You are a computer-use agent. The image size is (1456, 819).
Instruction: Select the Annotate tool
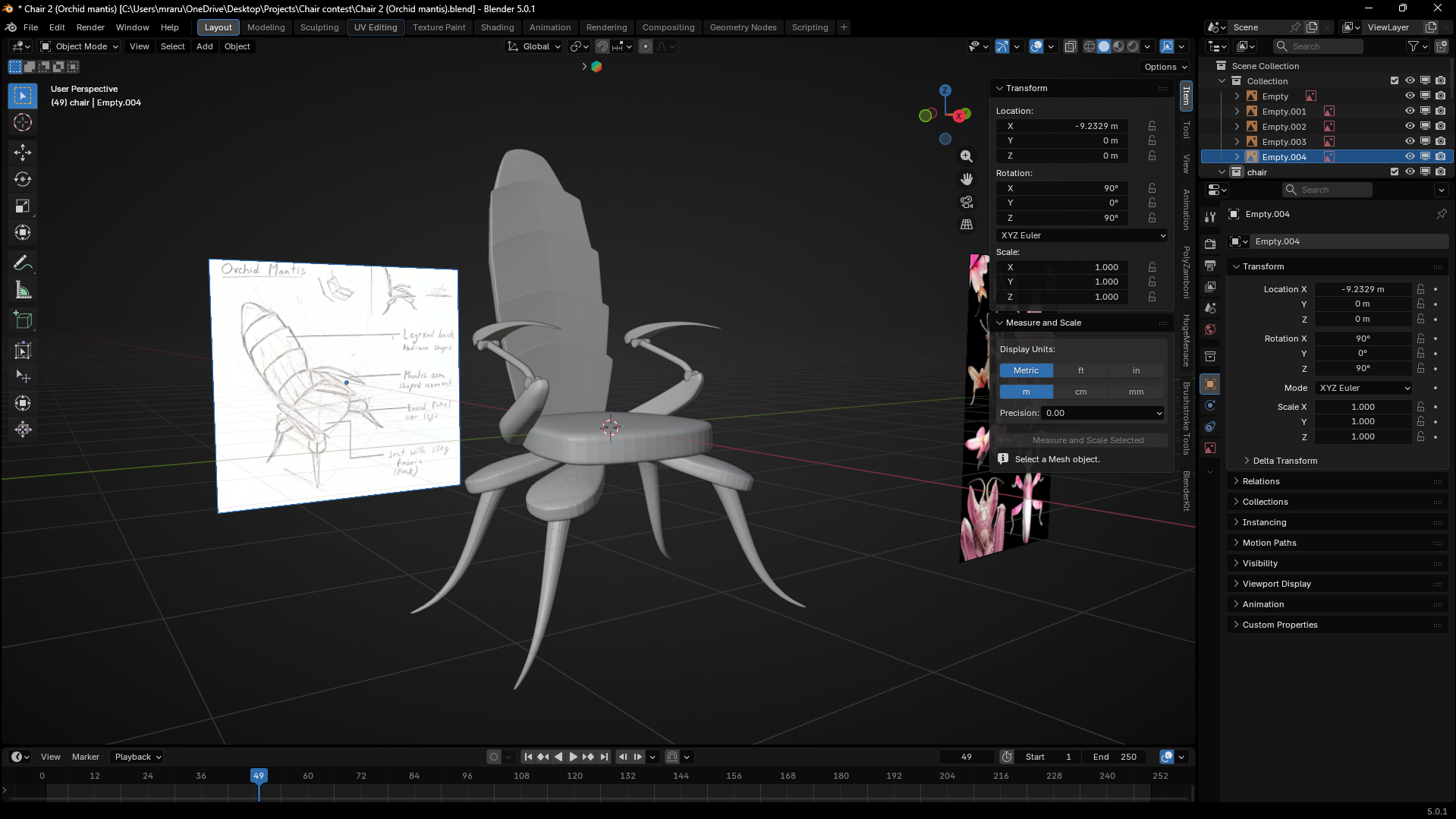23,263
